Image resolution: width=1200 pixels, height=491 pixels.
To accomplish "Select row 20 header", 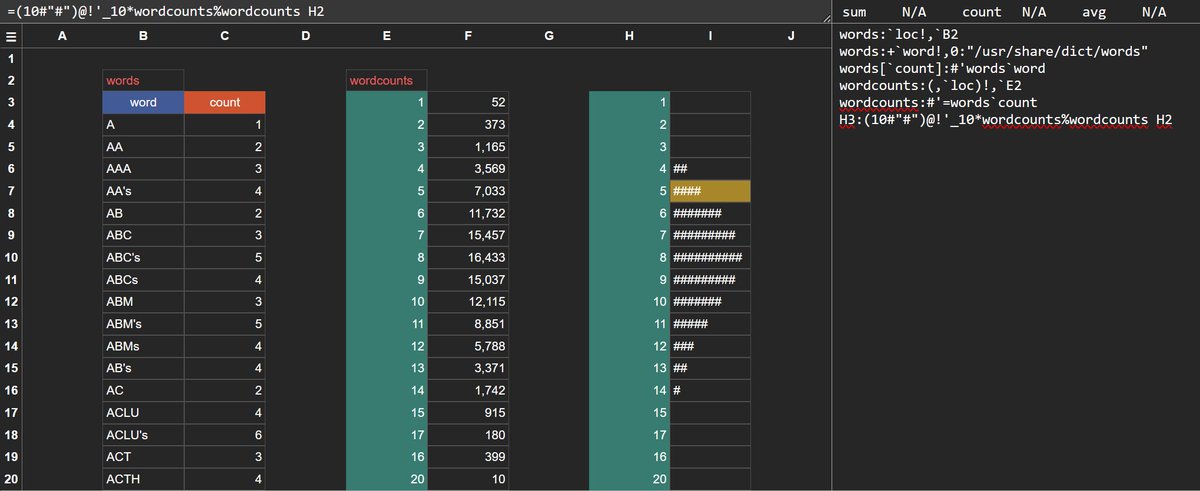I will [11, 480].
